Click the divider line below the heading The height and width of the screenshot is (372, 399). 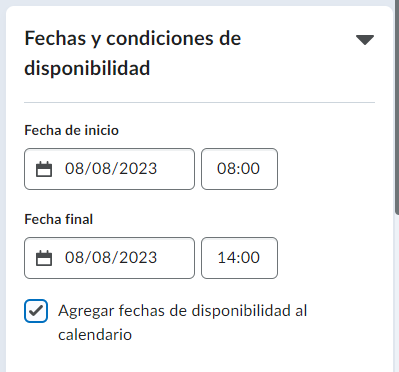tap(199, 103)
